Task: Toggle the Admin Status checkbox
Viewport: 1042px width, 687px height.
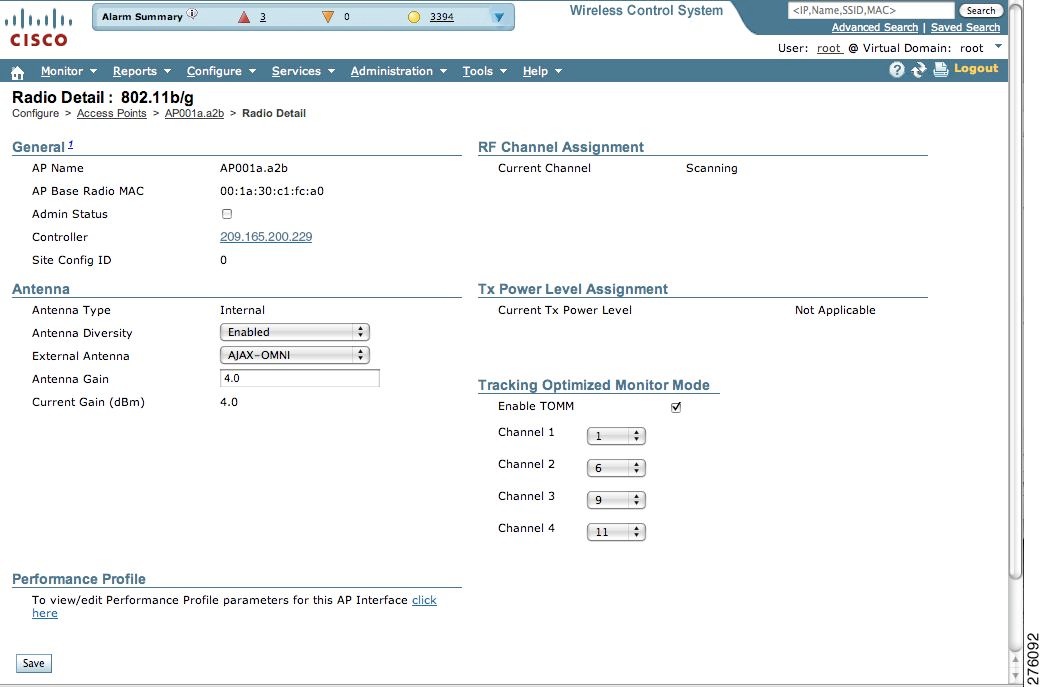Action: click(227, 214)
